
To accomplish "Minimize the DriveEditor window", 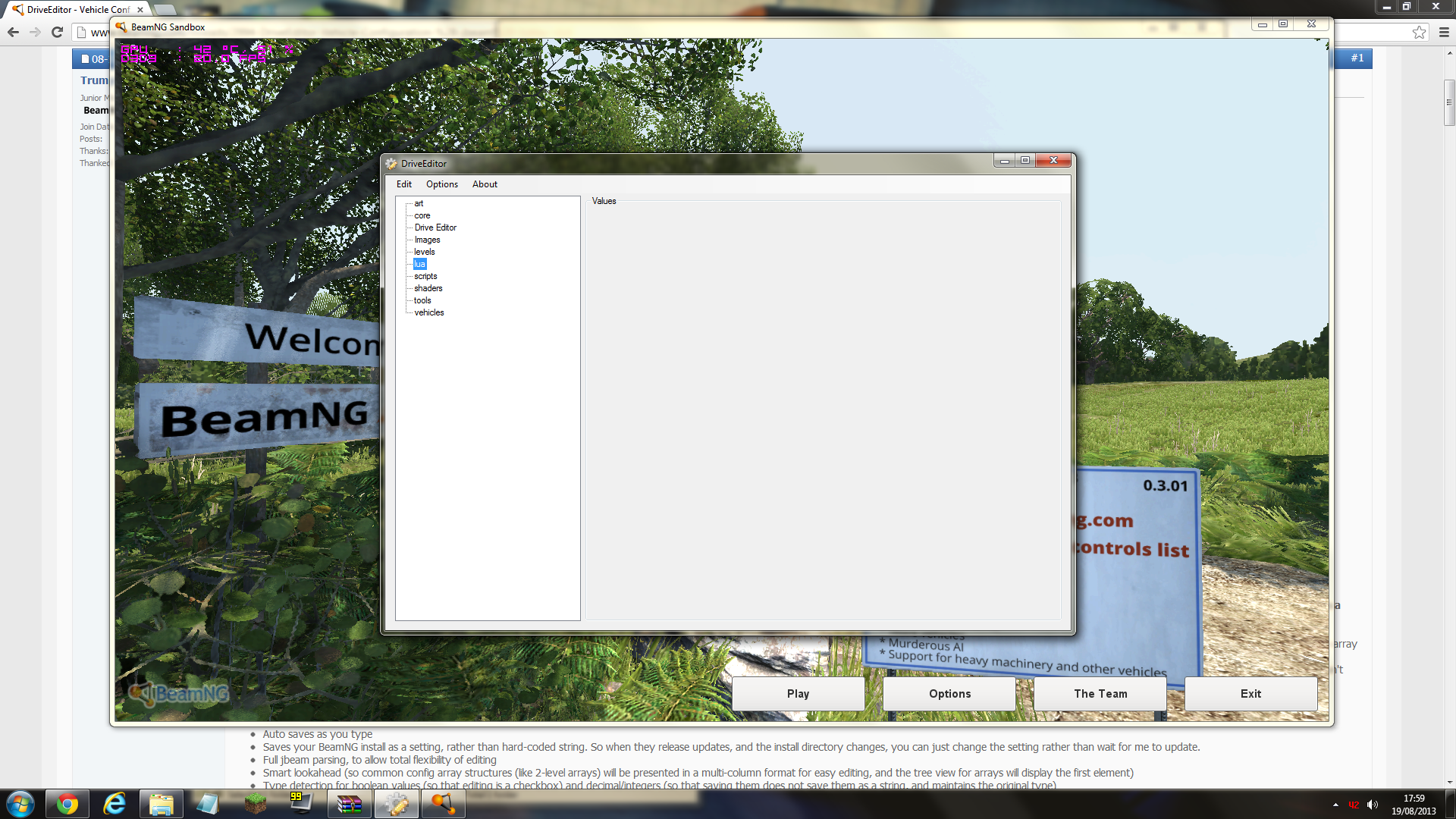I will pos(1004,160).
